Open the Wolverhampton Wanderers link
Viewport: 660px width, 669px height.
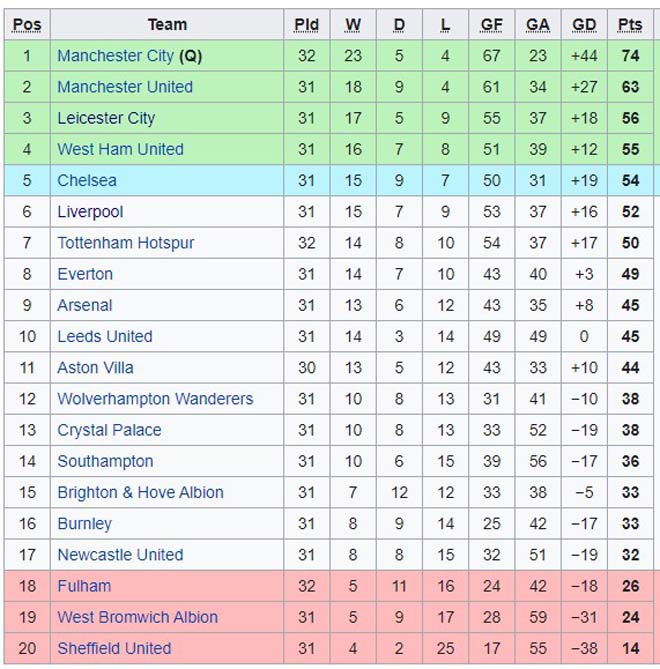[x=155, y=398]
